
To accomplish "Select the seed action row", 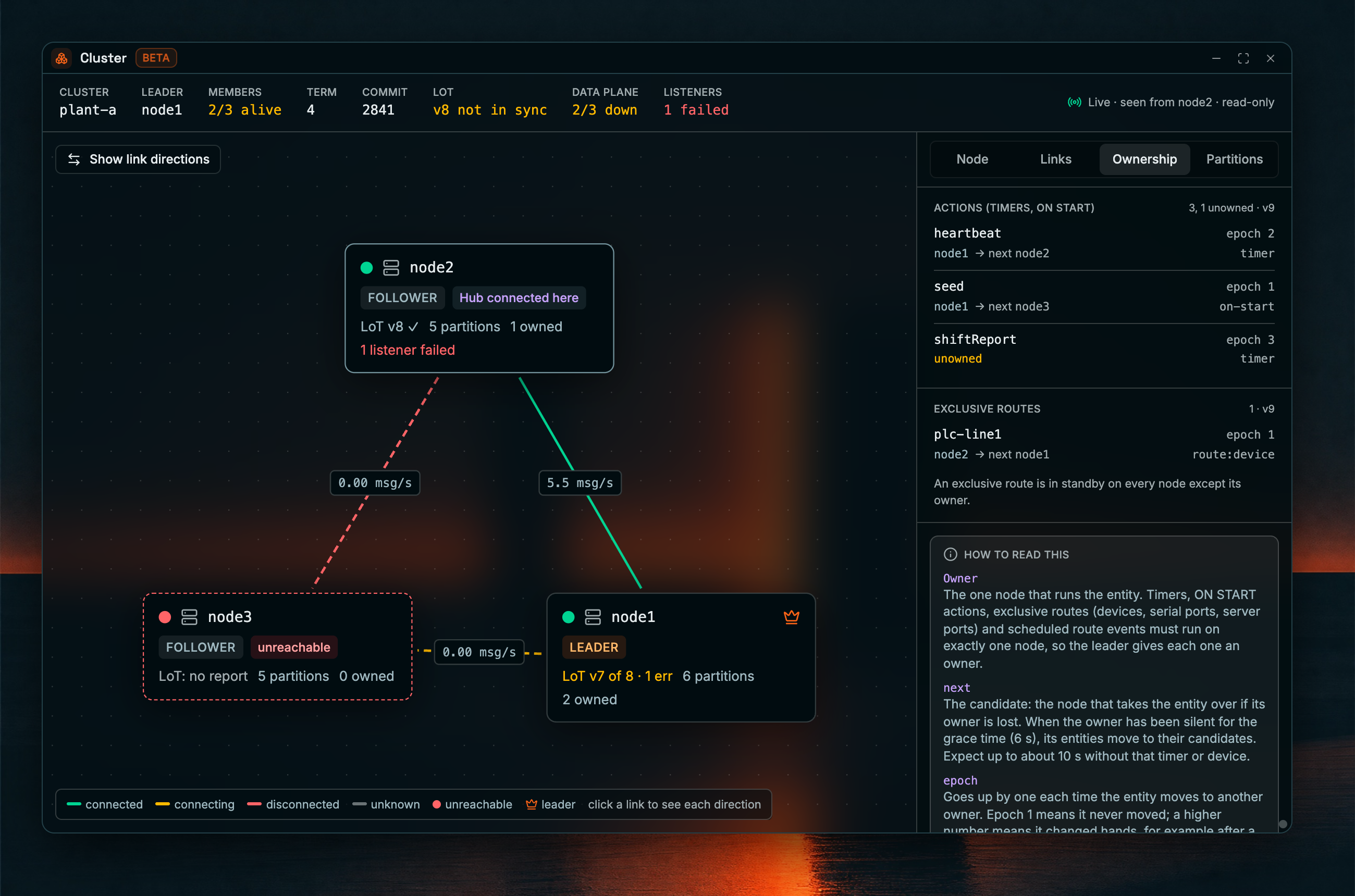I will click(x=1103, y=296).
